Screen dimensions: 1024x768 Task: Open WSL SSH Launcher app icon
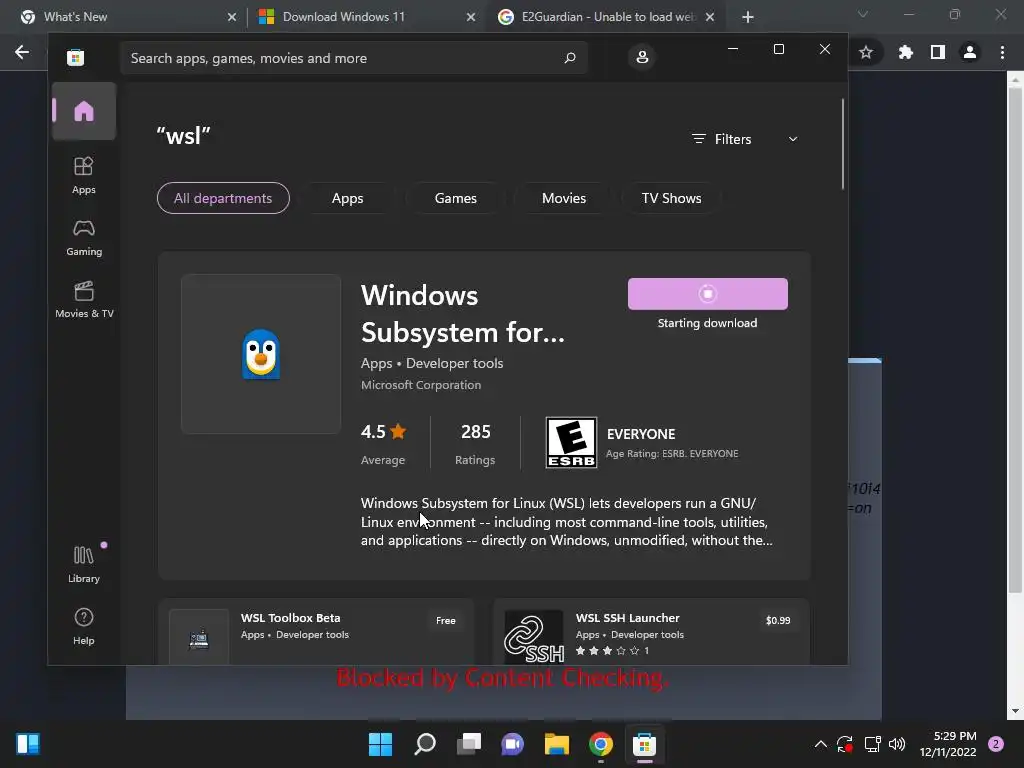[534, 637]
